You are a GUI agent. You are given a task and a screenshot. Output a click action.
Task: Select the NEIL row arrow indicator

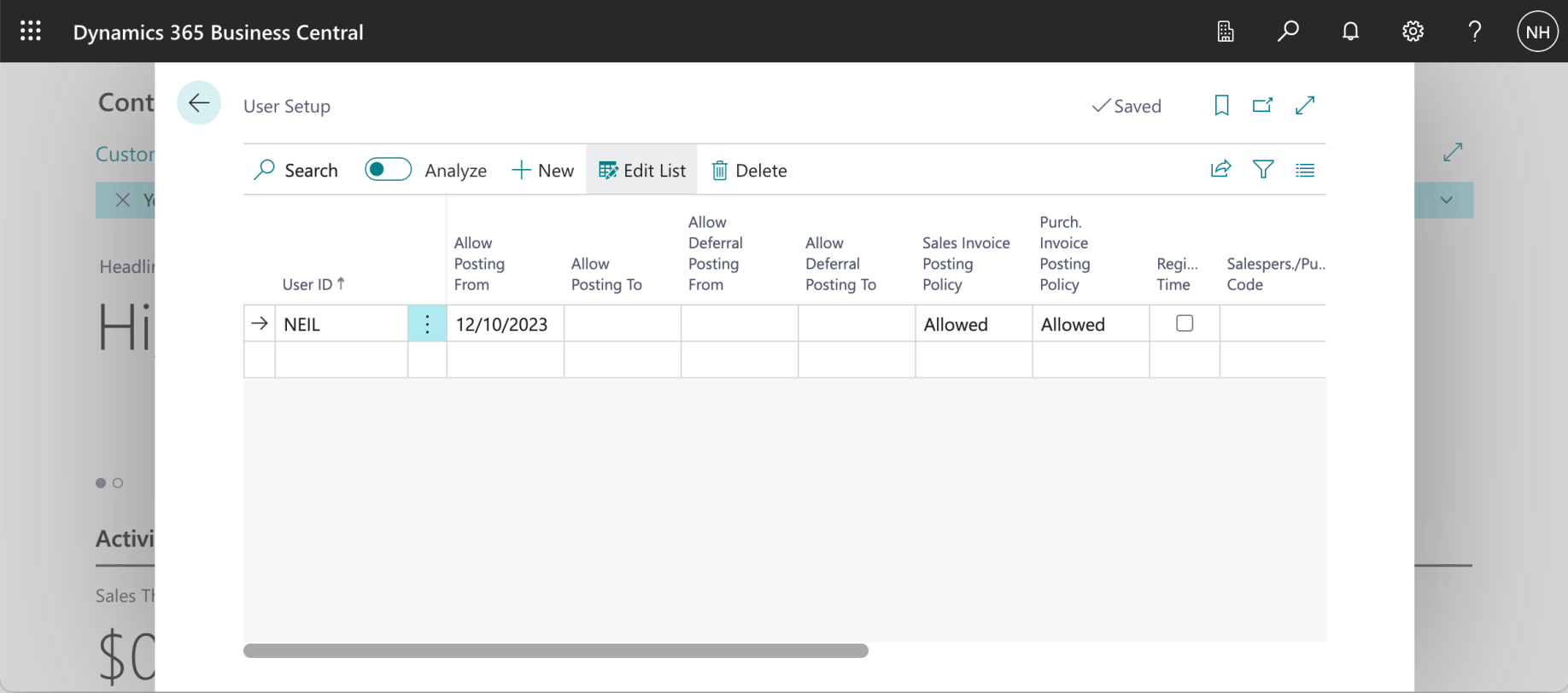coord(260,323)
